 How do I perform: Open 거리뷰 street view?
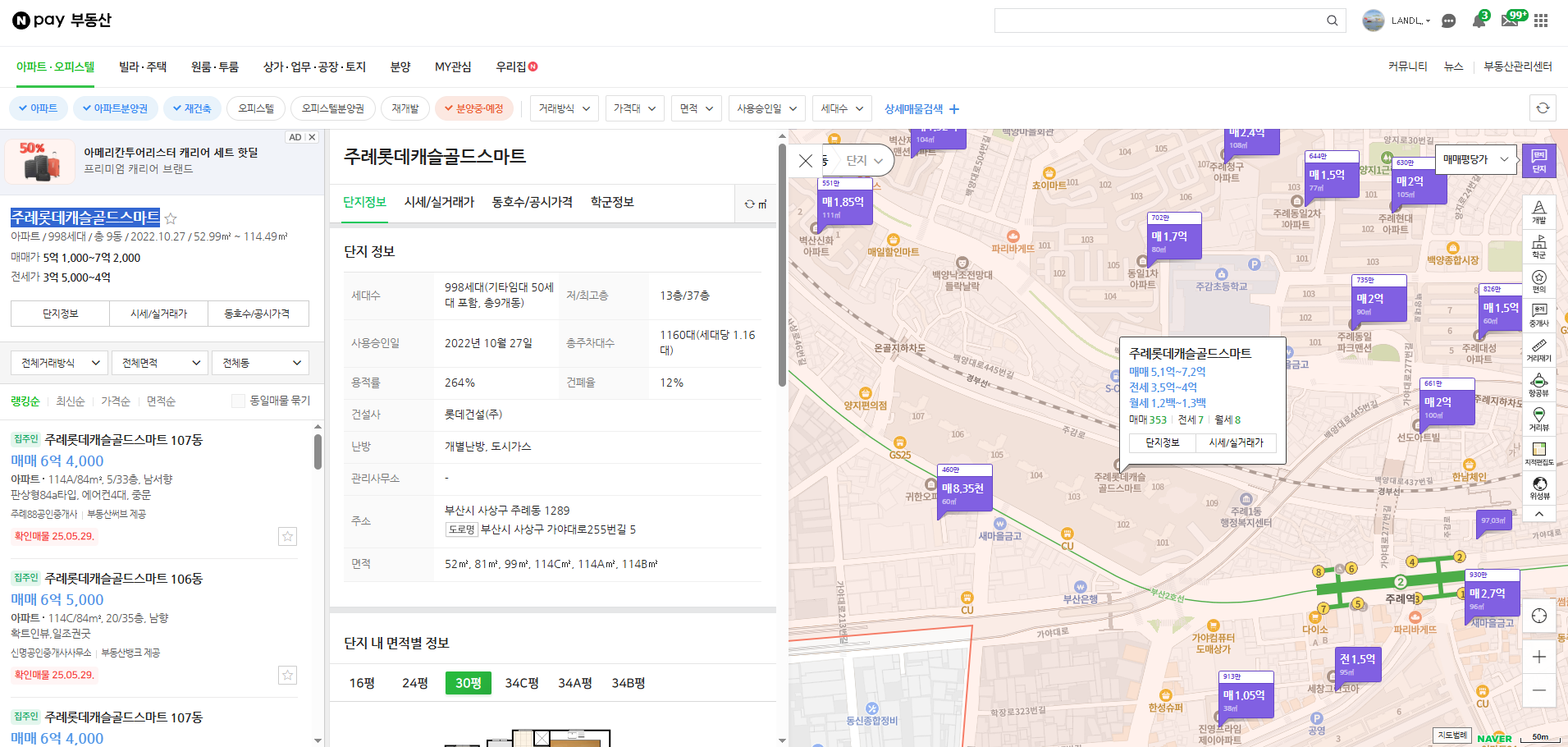1539,419
